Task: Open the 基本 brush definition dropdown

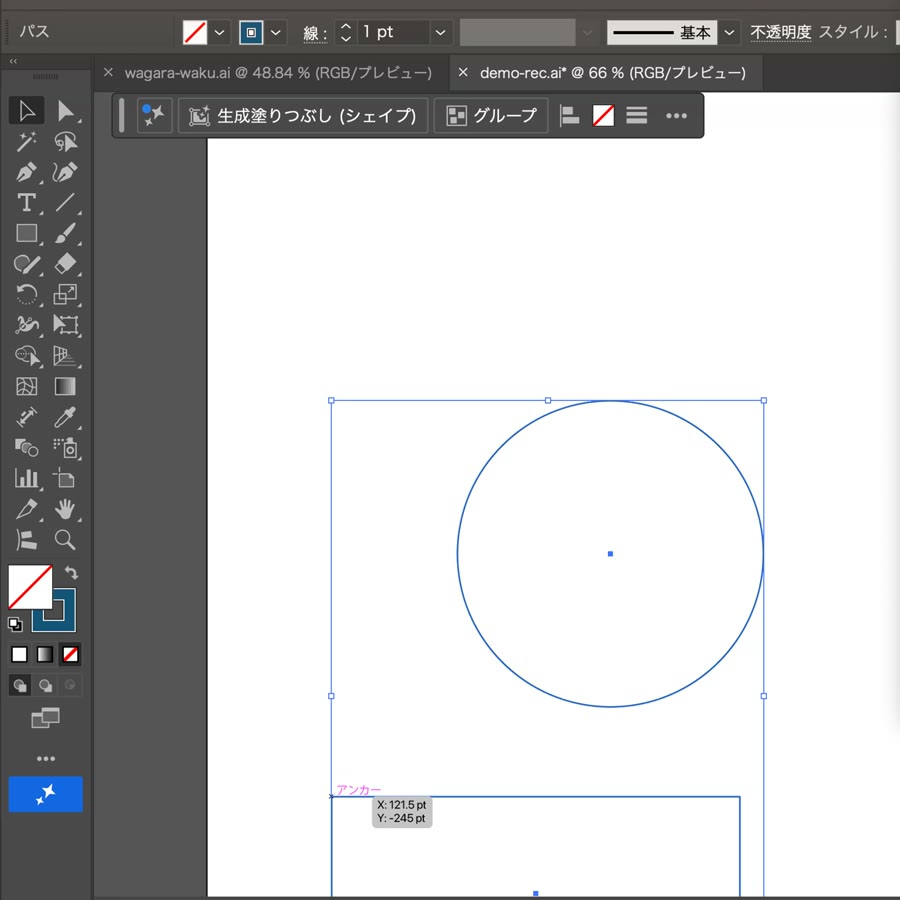Action: (729, 33)
